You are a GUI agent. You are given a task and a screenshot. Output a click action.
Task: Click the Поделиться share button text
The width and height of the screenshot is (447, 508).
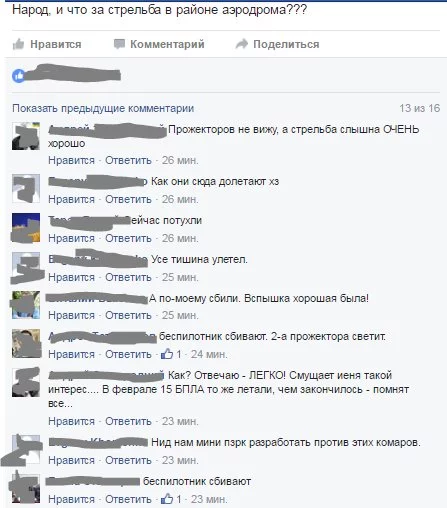286,44
